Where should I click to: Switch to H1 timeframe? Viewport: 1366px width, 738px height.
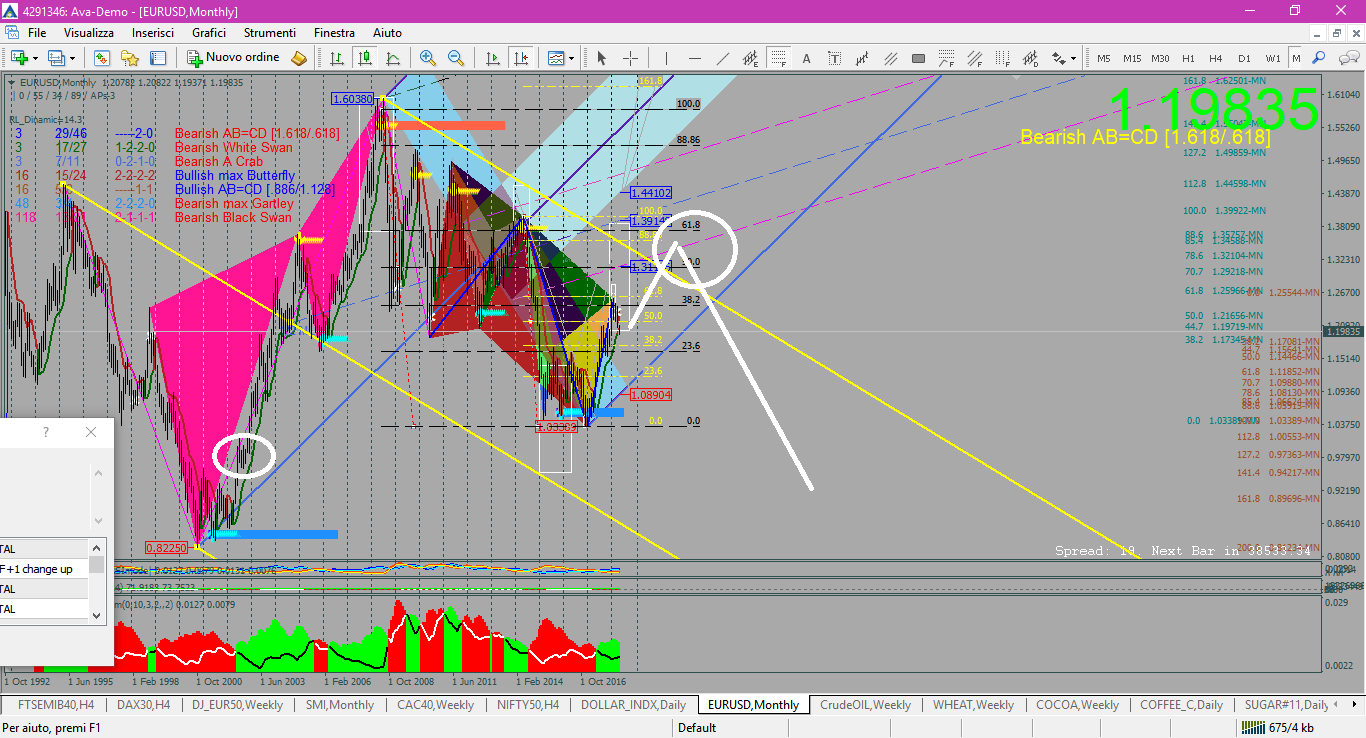1188,58
